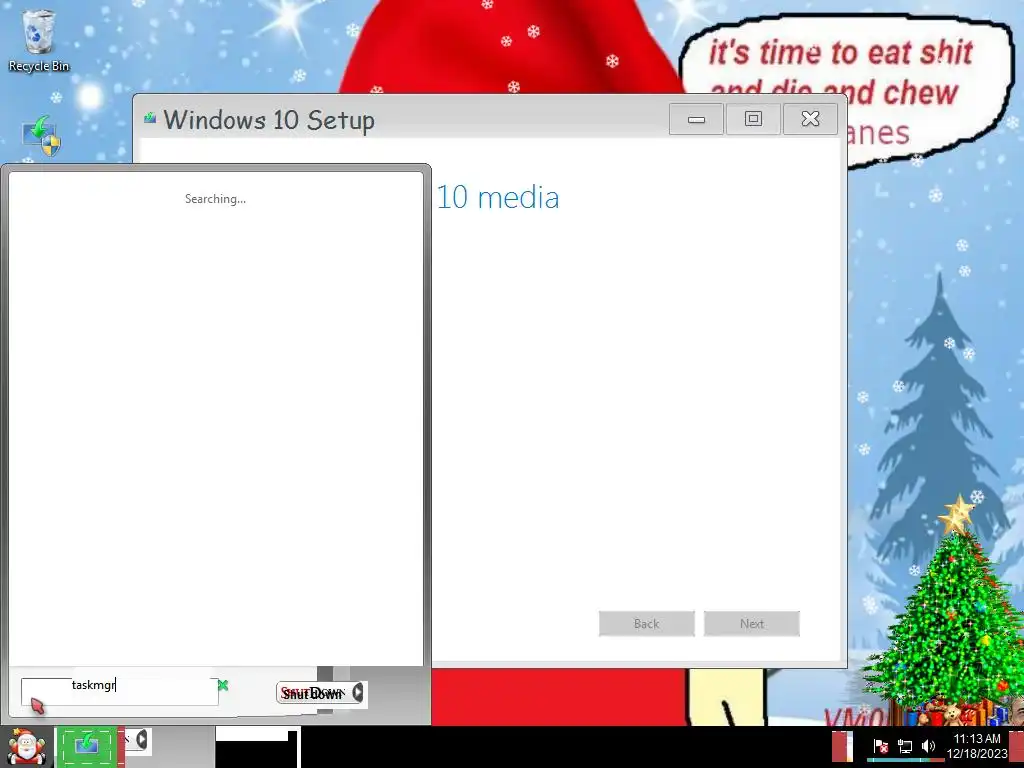Expand the Shut Down options arrow
The width and height of the screenshot is (1024, 768).
pyautogui.click(x=358, y=692)
